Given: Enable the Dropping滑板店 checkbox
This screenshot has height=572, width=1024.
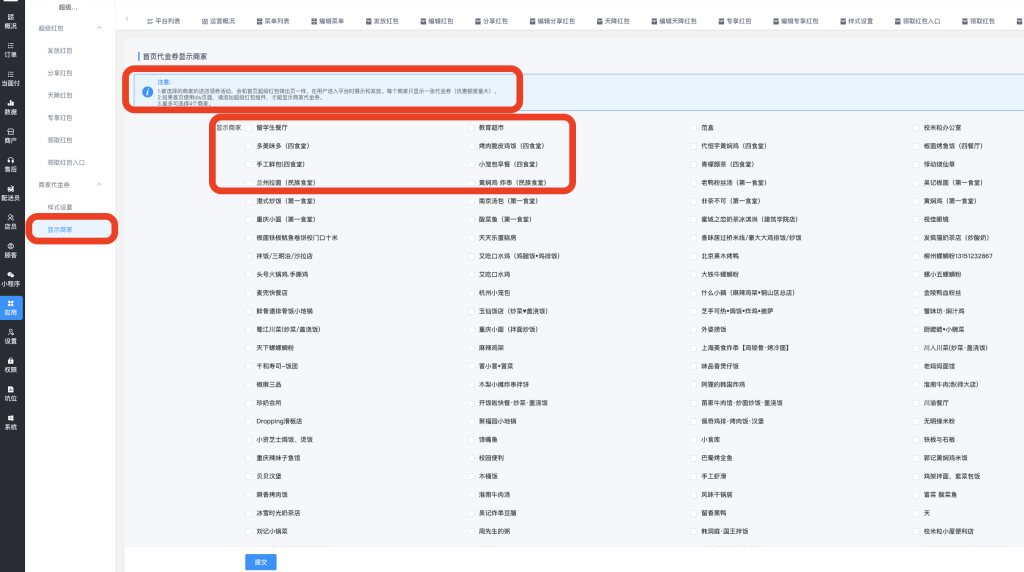Looking at the screenshot, I should [249, 421].
